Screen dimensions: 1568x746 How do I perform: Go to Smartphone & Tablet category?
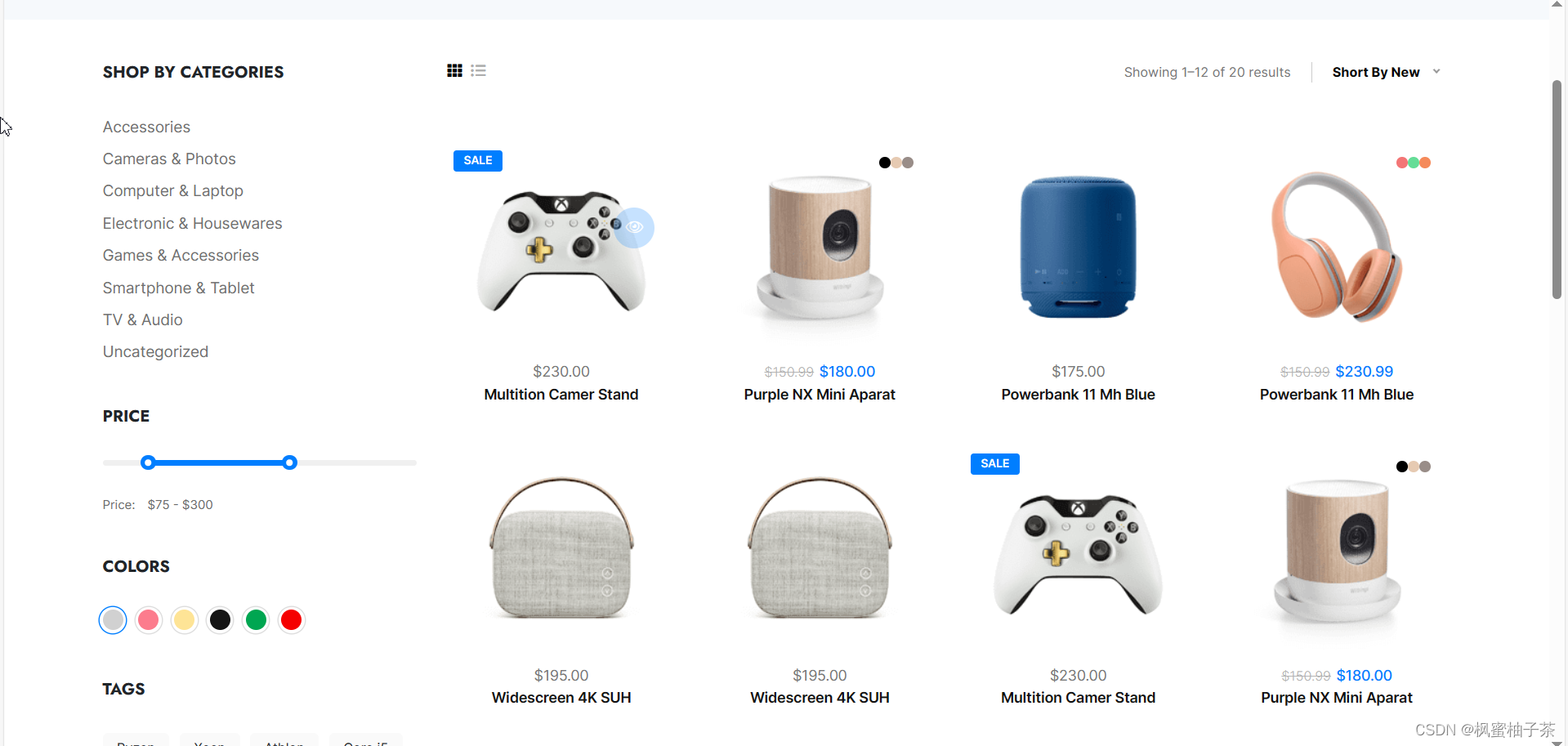click(179, 288)
